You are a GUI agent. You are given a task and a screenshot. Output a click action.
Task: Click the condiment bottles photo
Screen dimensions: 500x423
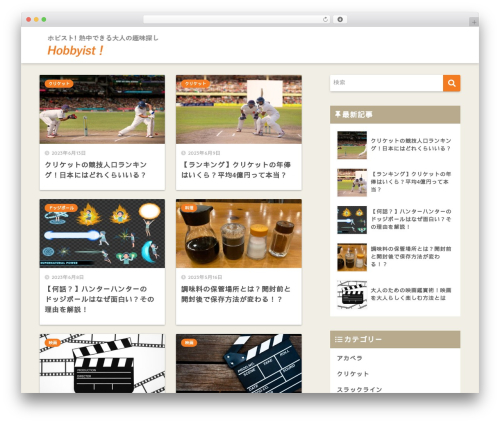[239, 233]
